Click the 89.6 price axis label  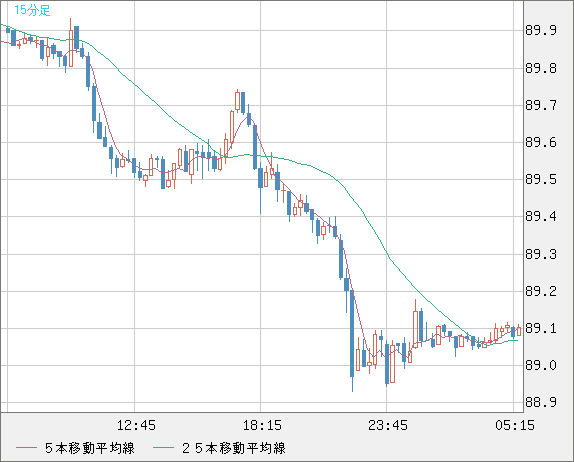[541, 142]
